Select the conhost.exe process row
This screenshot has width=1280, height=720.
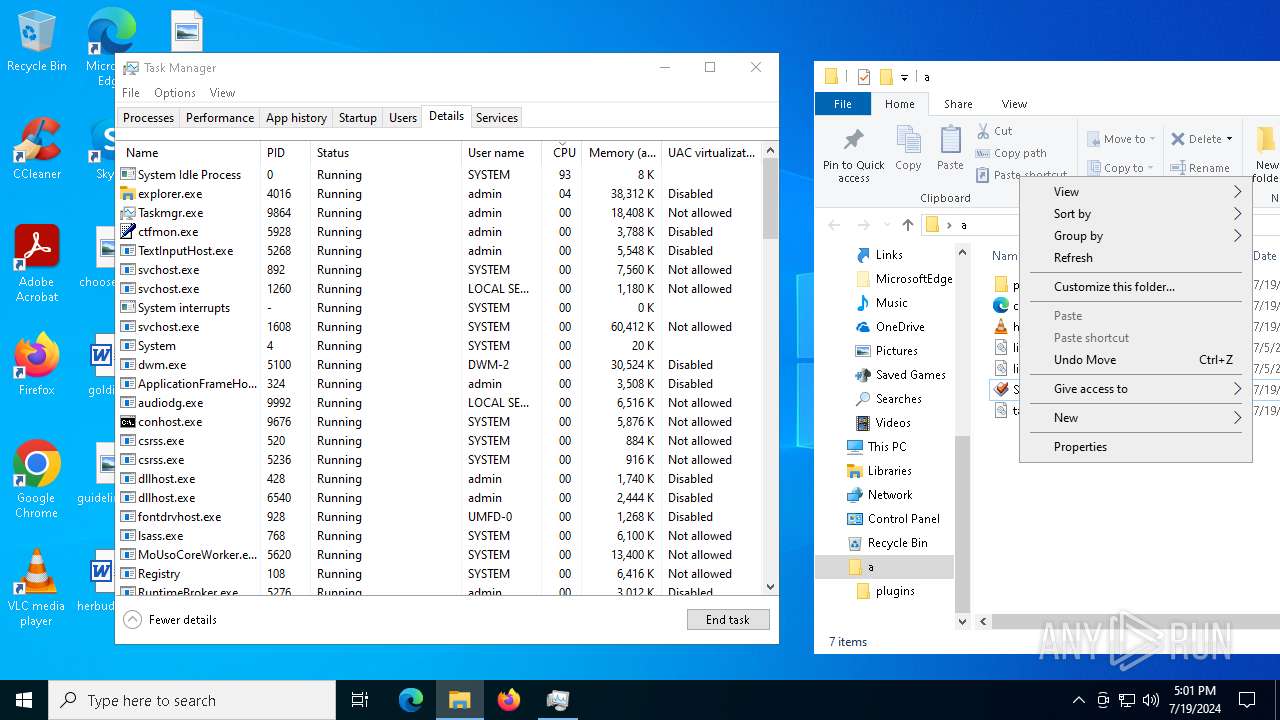pos(440,422)
